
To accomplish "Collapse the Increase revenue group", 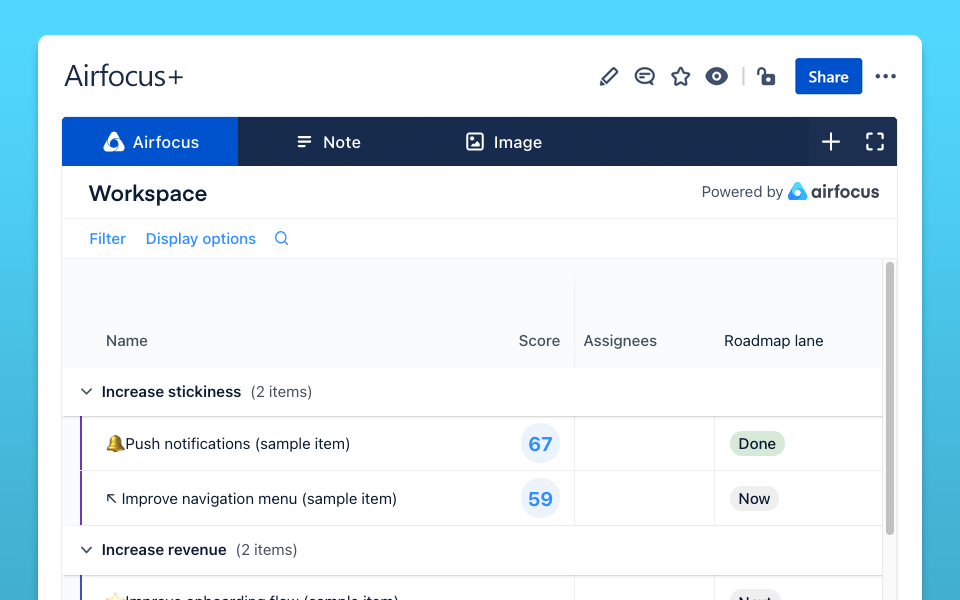I will tap(86, 550).
